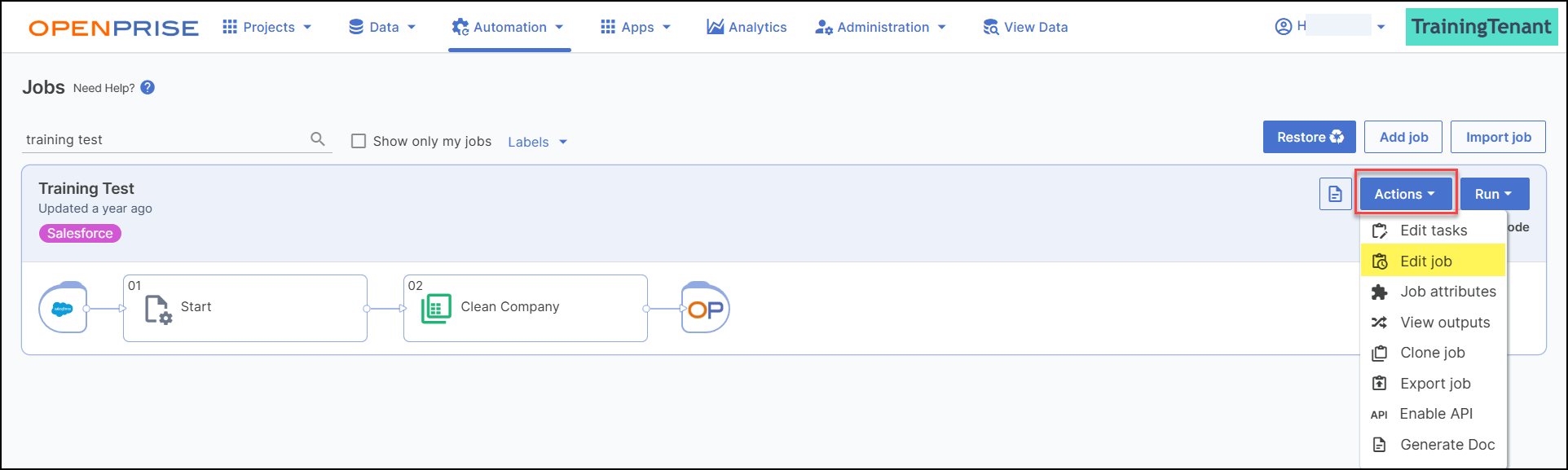Choose Edit job from Actions menu
This screenshot has height=470, width=1568.
[1426, 261]
